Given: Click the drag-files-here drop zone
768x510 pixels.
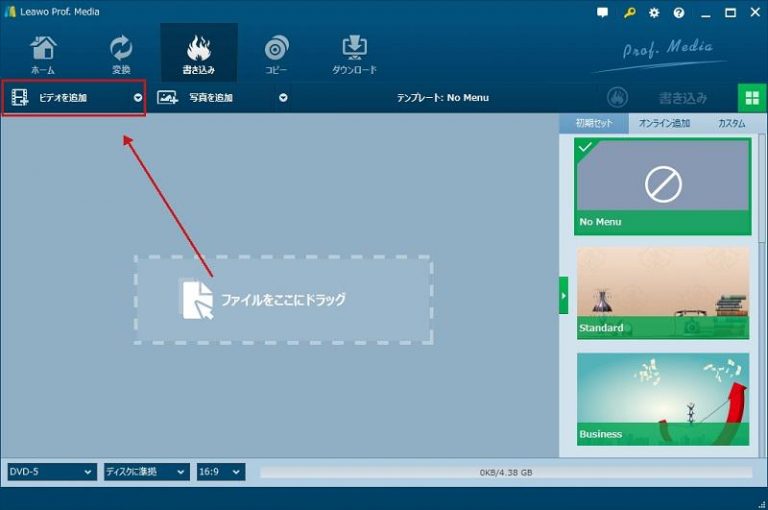Looking at the screenshot, I should (x=283, y=299).
